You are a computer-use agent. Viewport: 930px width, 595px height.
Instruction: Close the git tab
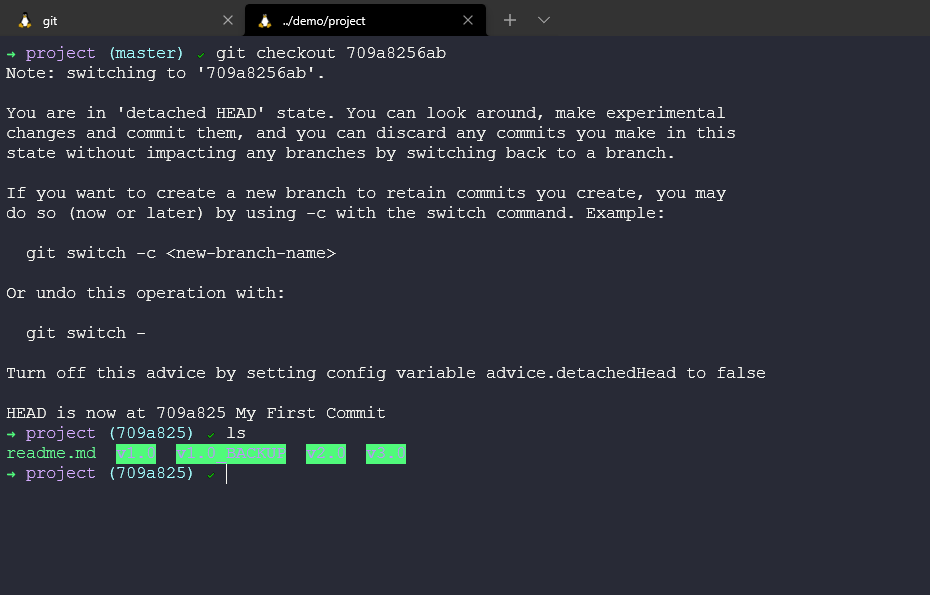[x=228, y=20]
